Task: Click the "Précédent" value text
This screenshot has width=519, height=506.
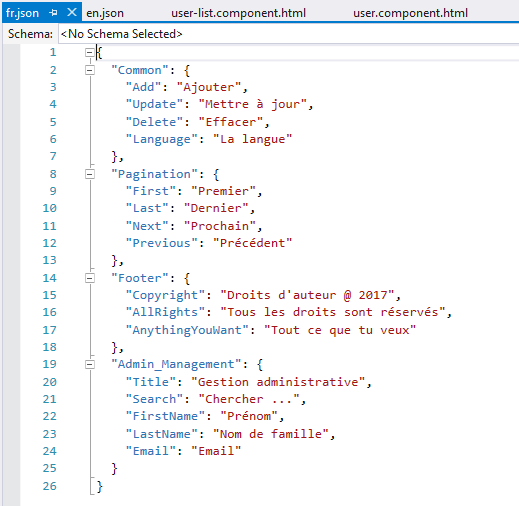Action: tap(252, 243)
